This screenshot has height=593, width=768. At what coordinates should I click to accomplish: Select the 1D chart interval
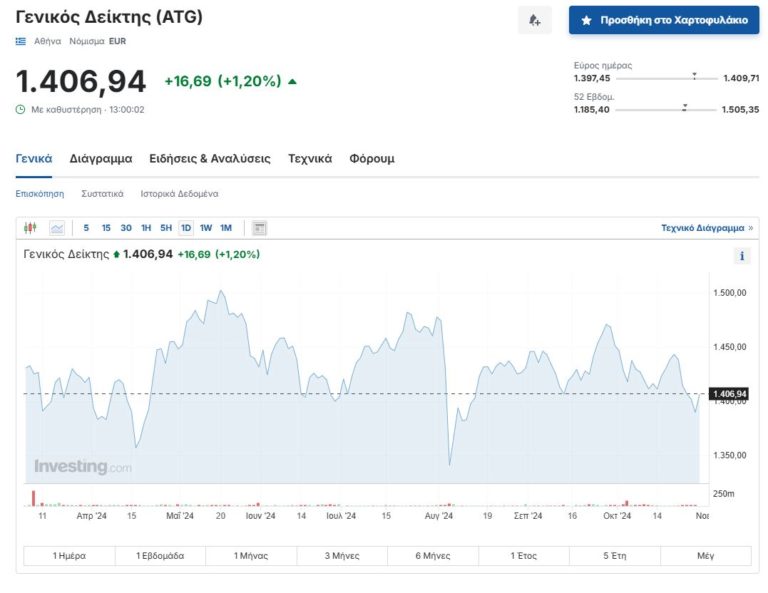[x=185, y=228]
